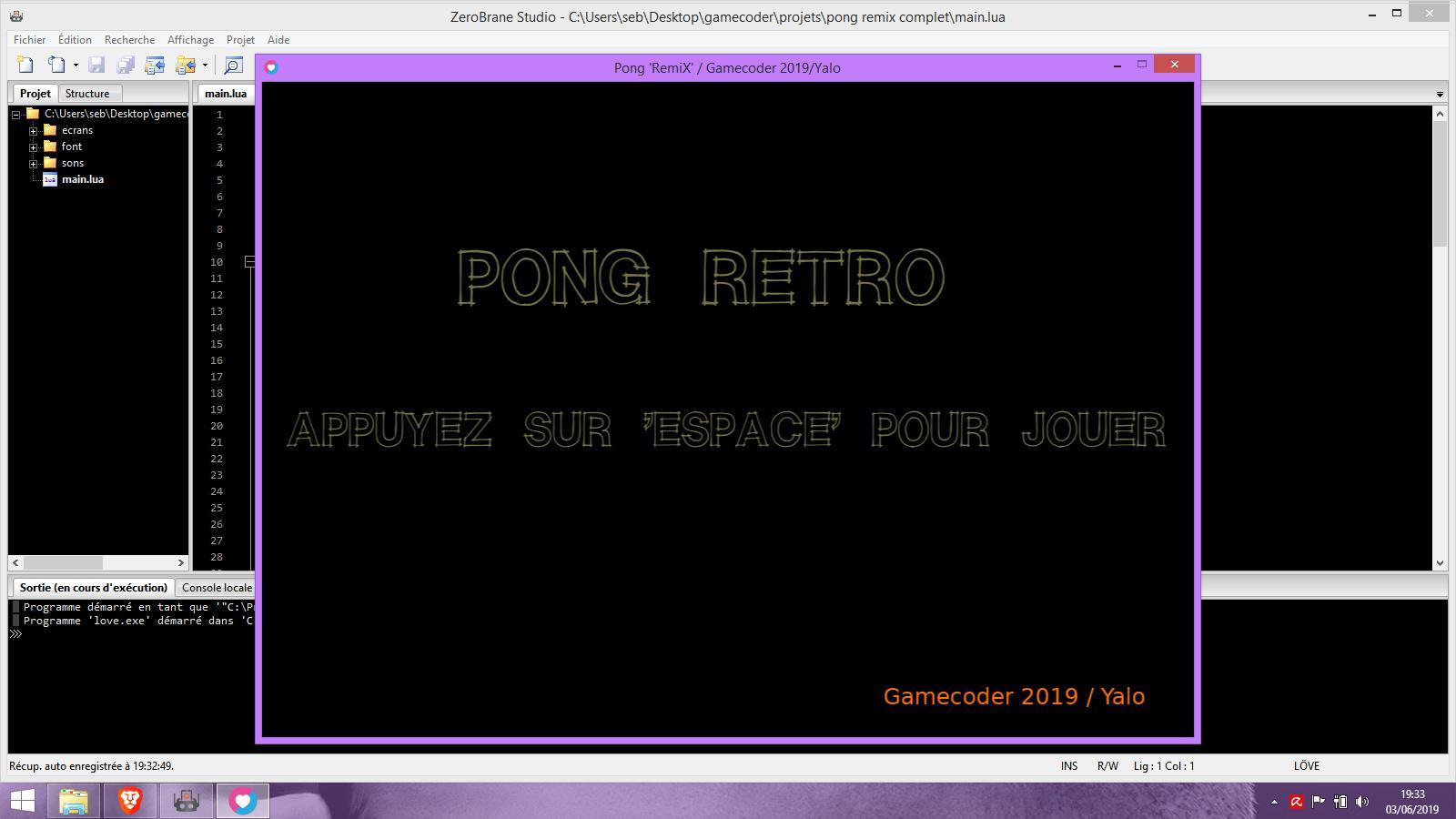
Task: Click the Save file floppy disk icon
Action: [x=96, y=65]
